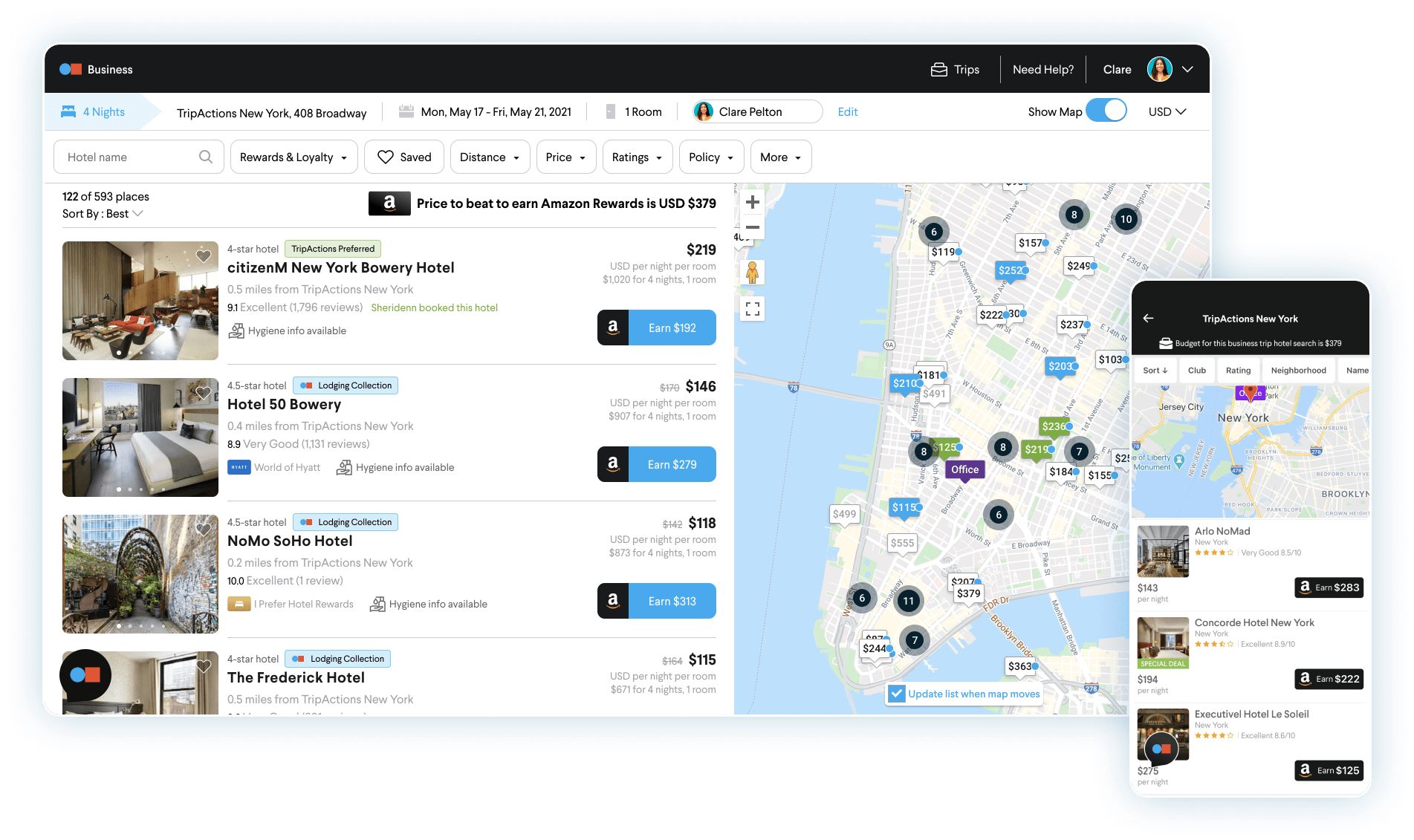Click Earn $192 button for citizenM
The image size is (1414, 840).
pos(657,328)
